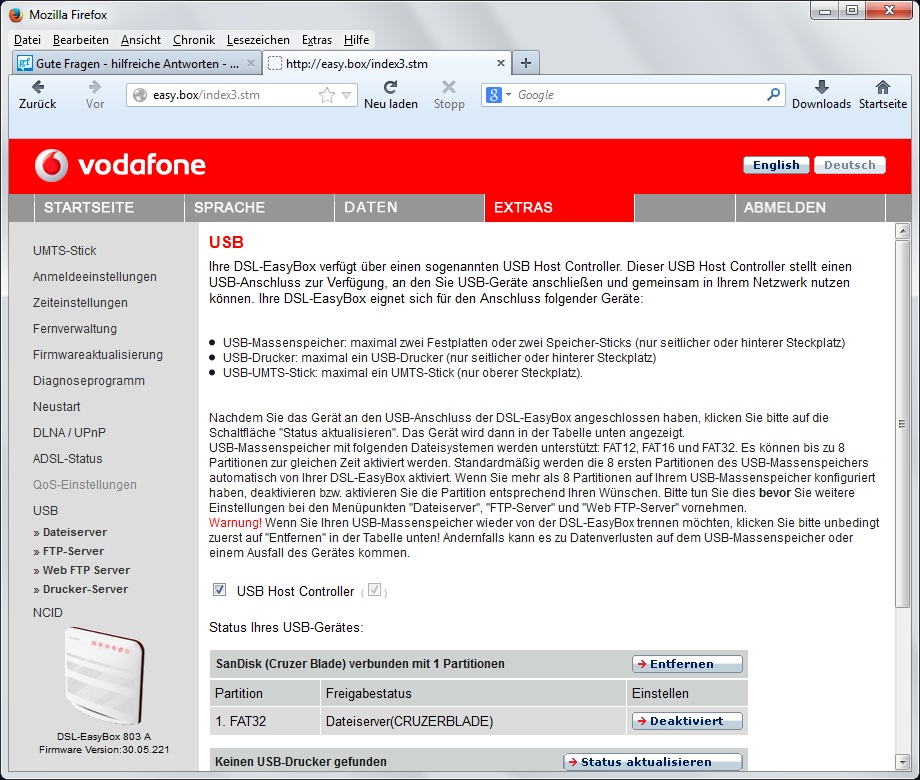Select the STARTSEITE navigation tab
920x780 pixels.
pyautogui.click(x=109, y=208)
